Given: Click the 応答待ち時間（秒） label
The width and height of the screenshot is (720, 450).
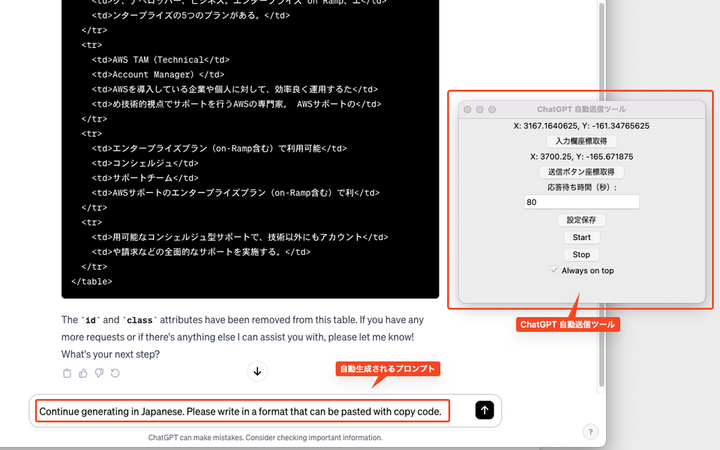Looking at the screenshot, I should coord(581,187).
